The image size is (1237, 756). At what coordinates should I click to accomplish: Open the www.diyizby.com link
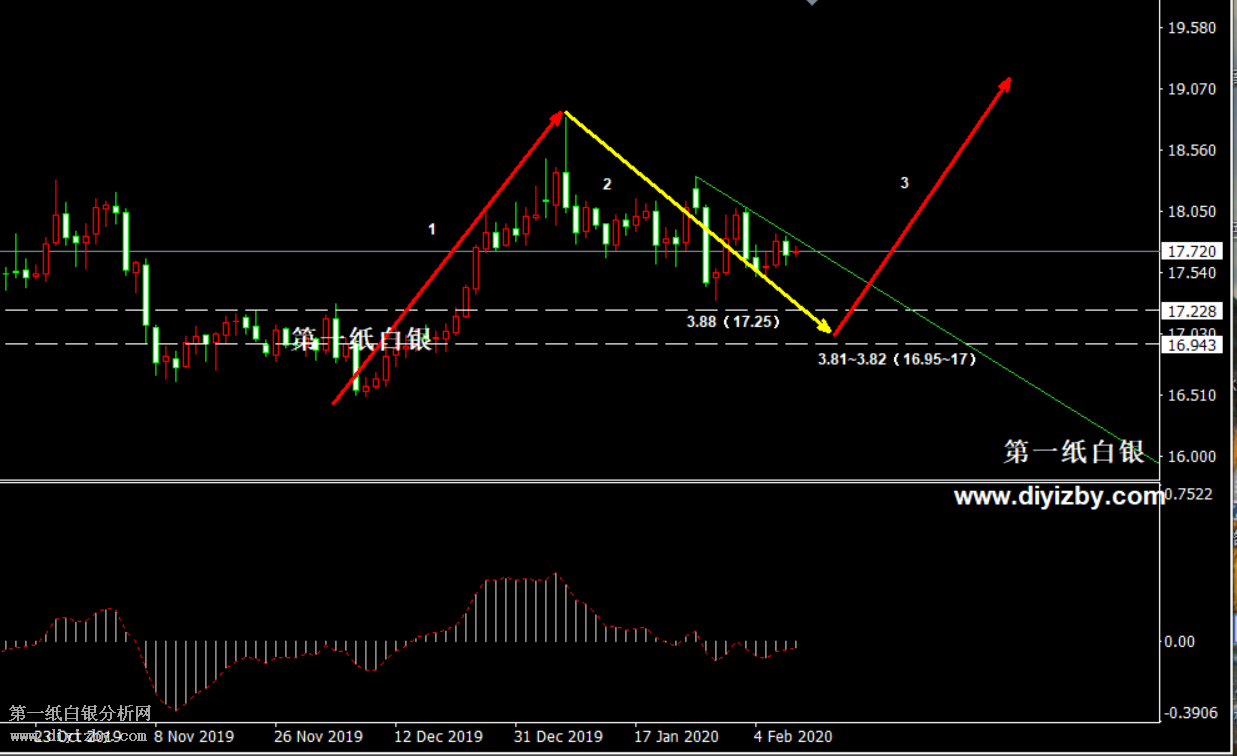point(1058,497)
